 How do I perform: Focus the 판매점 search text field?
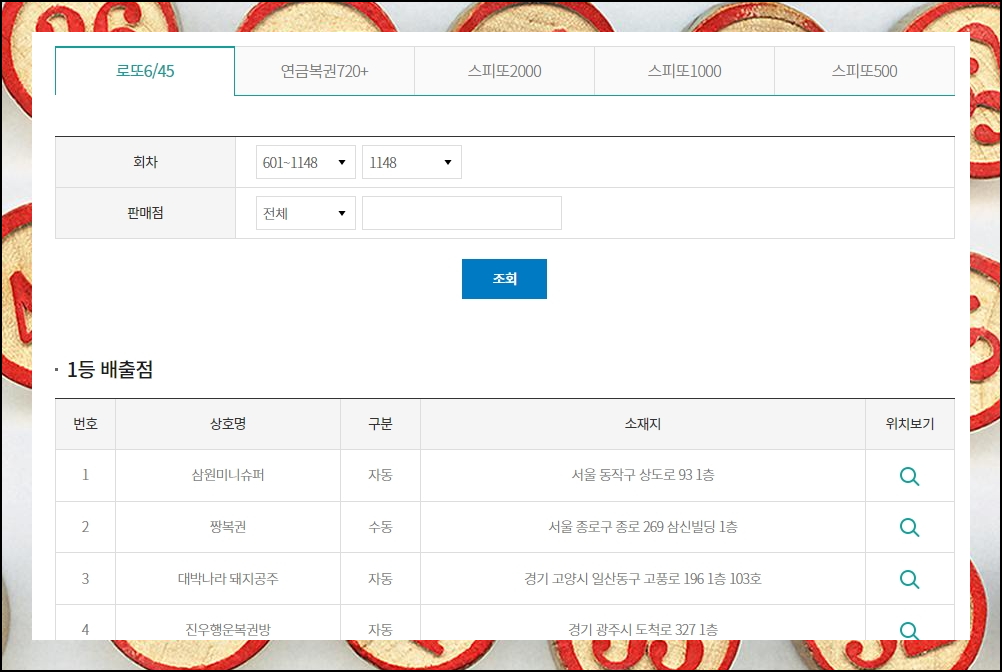coord(461,213)
